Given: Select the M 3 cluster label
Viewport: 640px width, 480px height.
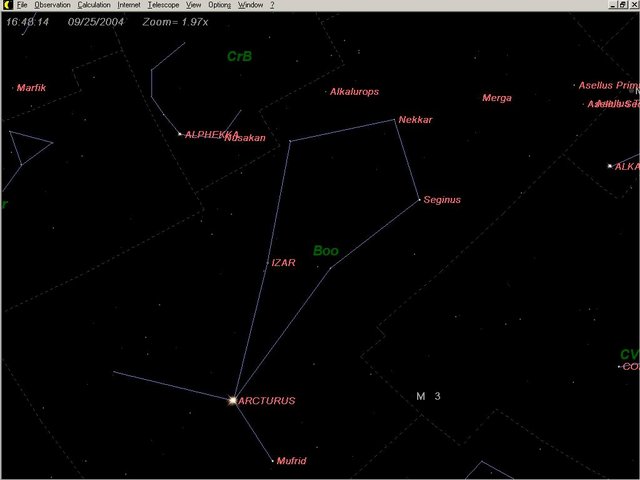Looking at the screenshot, I should click(428, 396).
